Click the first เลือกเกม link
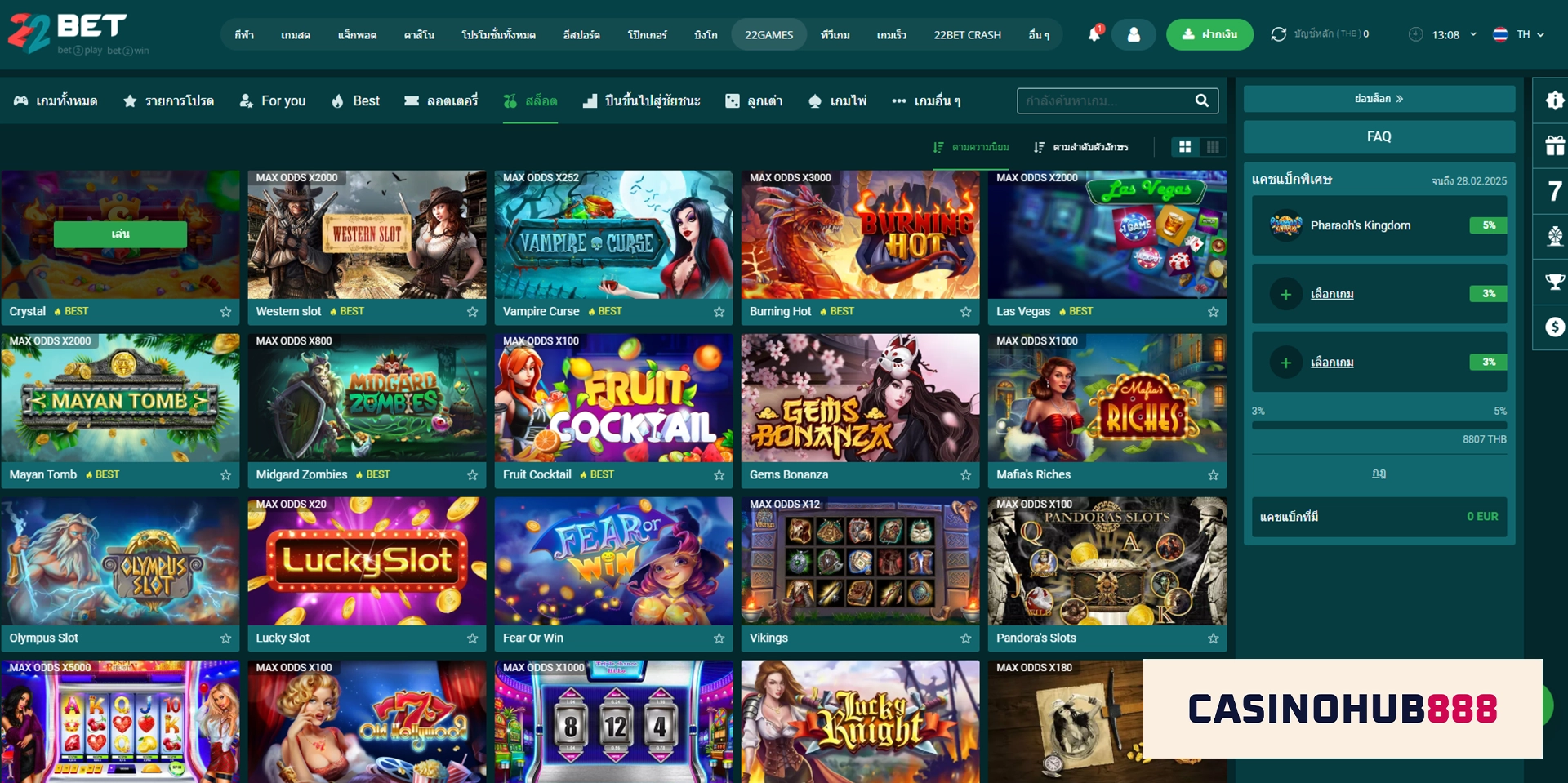This screenshot has height=783, width=1568. coord(1332,294)
